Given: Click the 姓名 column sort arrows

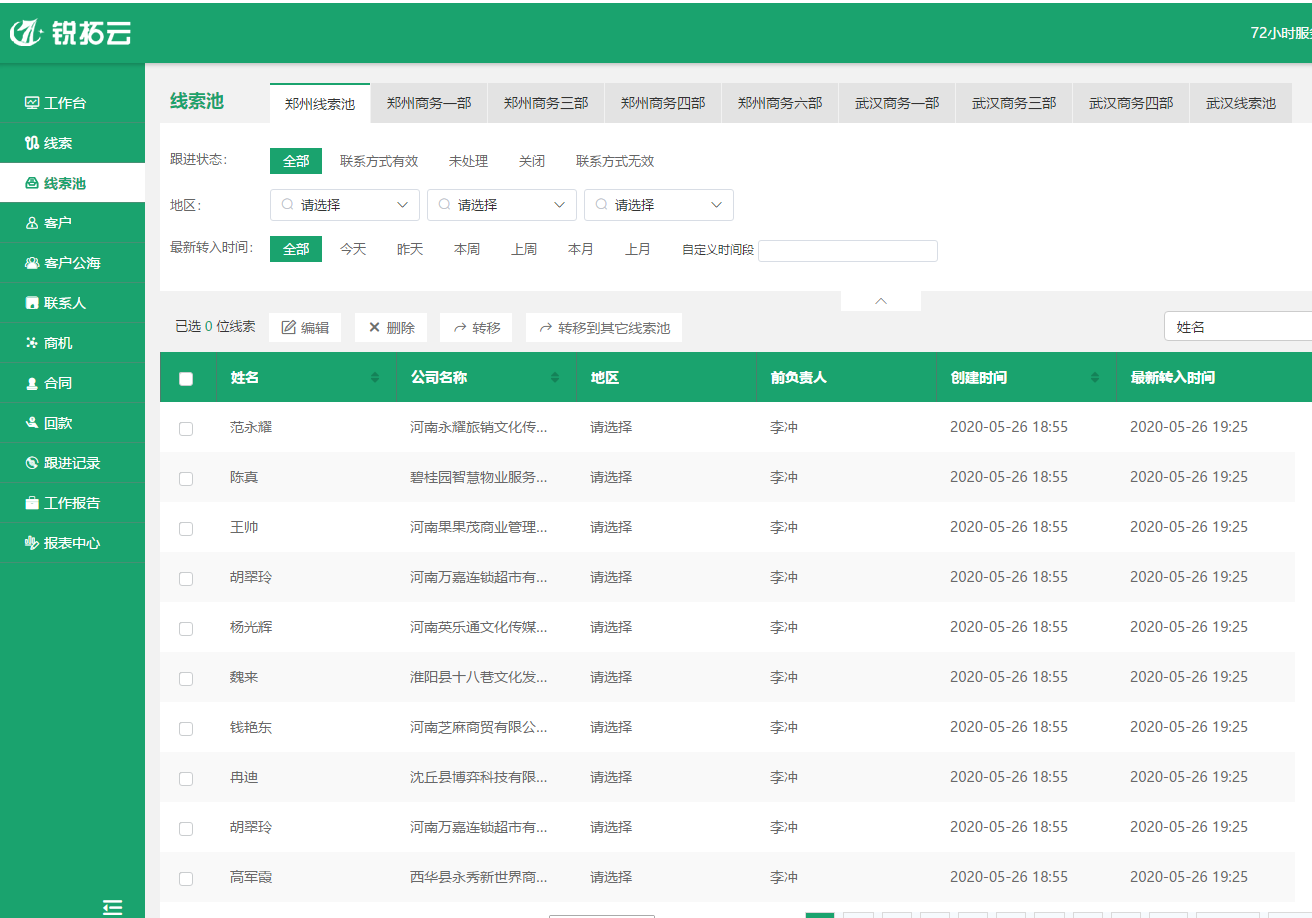Looking at the screenshot, I should coord(375,377).
